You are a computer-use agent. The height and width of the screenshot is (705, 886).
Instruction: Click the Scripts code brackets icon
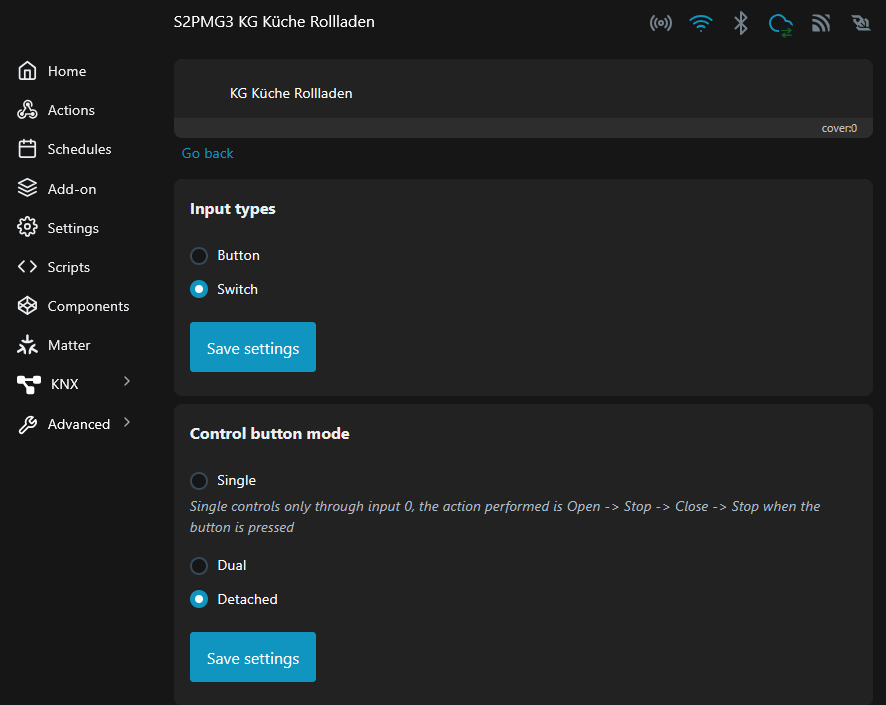[x=28, y=267]
